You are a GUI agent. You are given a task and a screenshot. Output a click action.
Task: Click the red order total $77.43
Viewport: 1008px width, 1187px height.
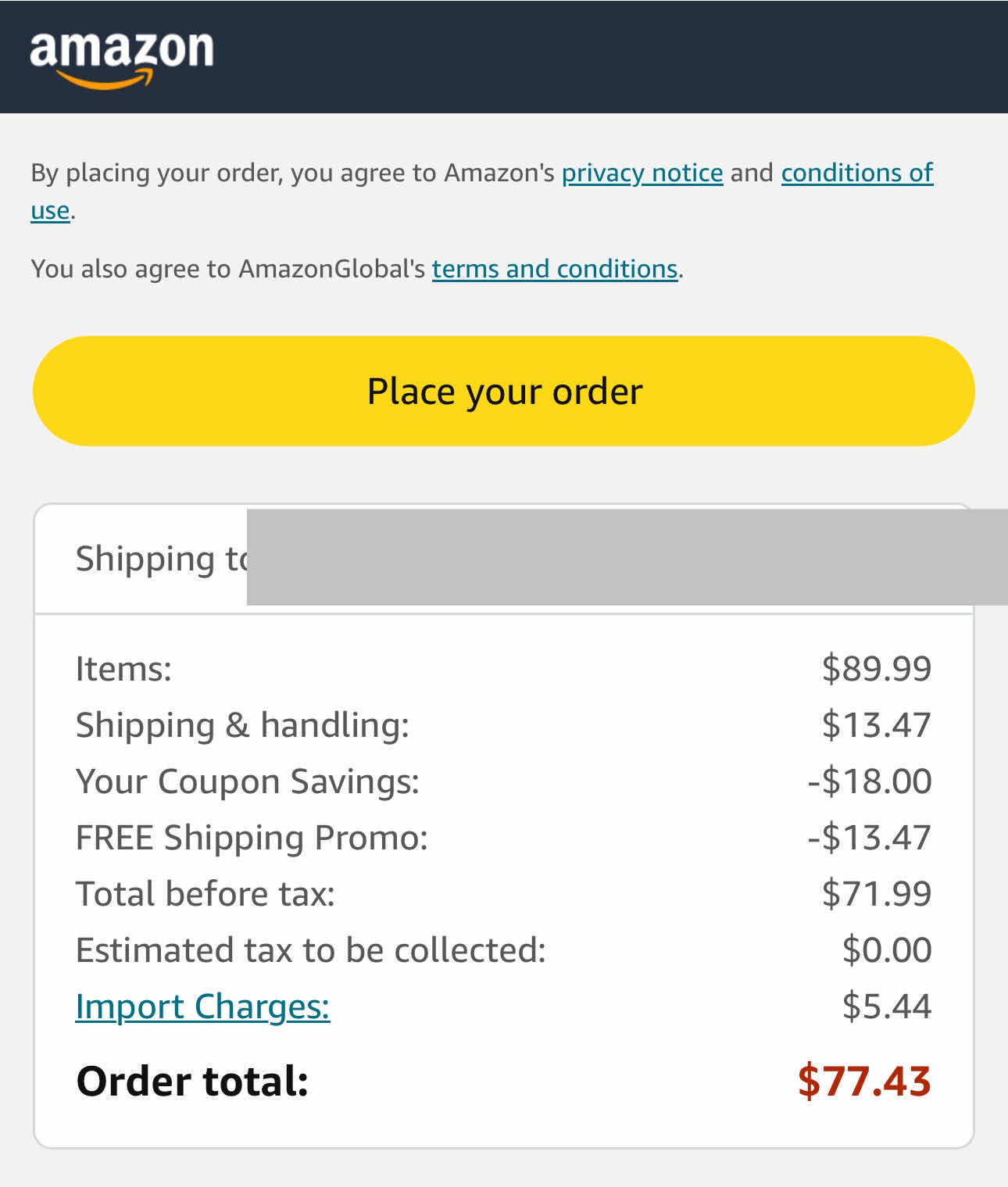coord(863,1082)
